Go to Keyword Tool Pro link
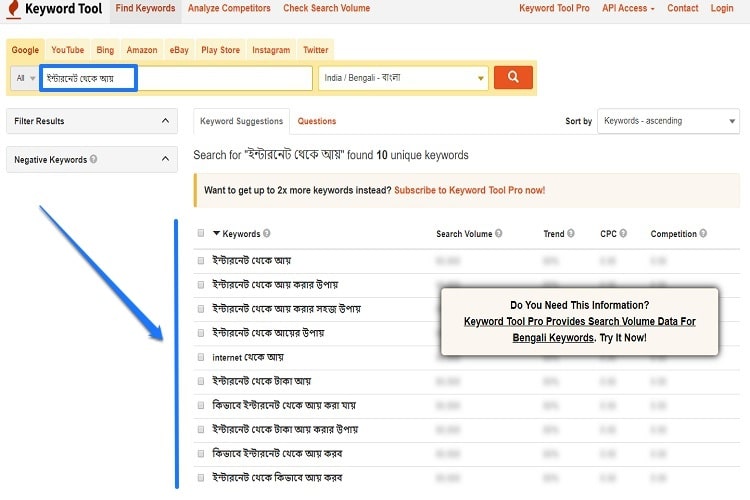Image resolution: width=750 pixels, height=500 pixels. click(x=554, y=8)
